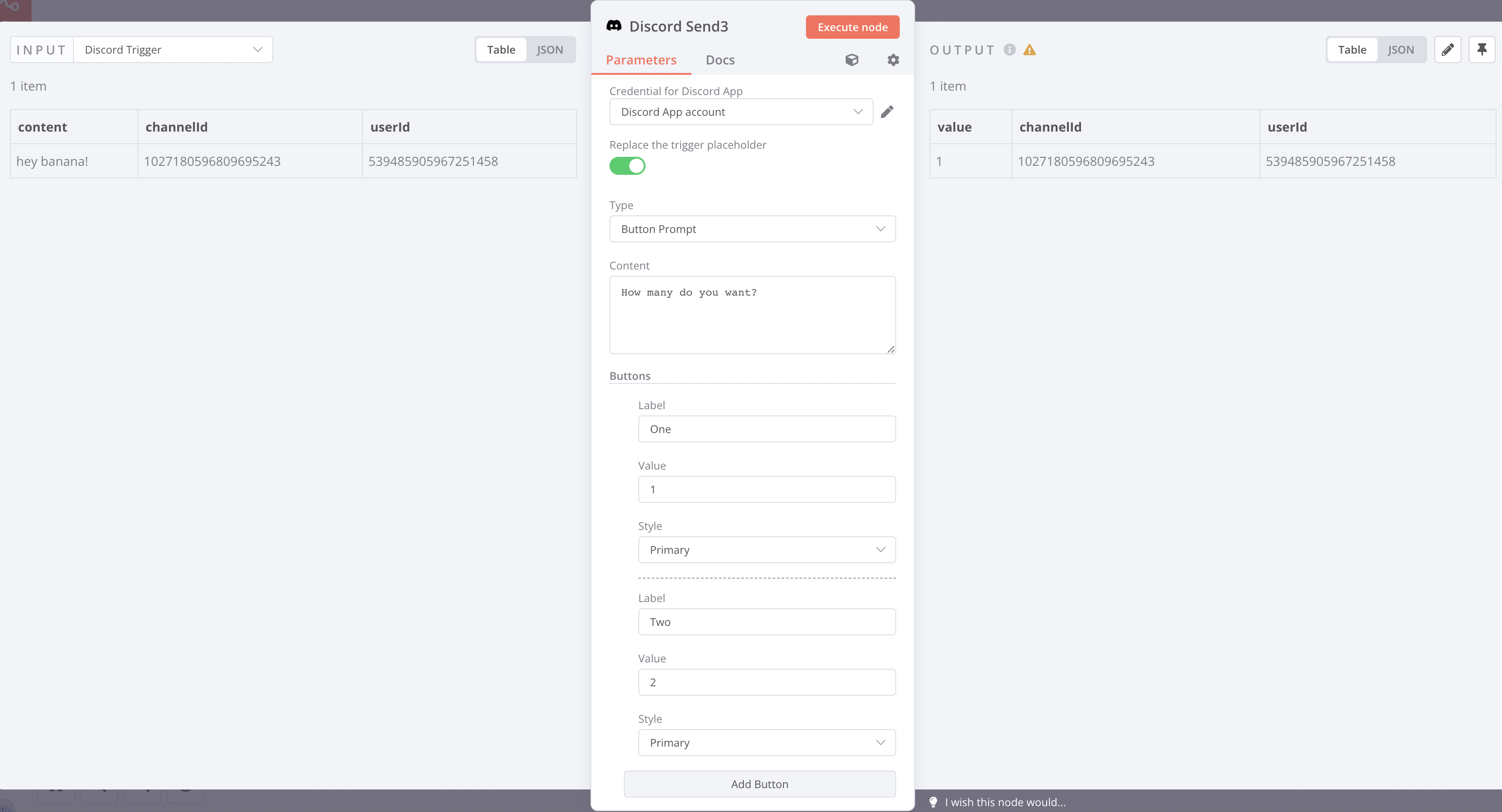Click the output info circle icon
Screen dimensions: 1502x812
1009,50
